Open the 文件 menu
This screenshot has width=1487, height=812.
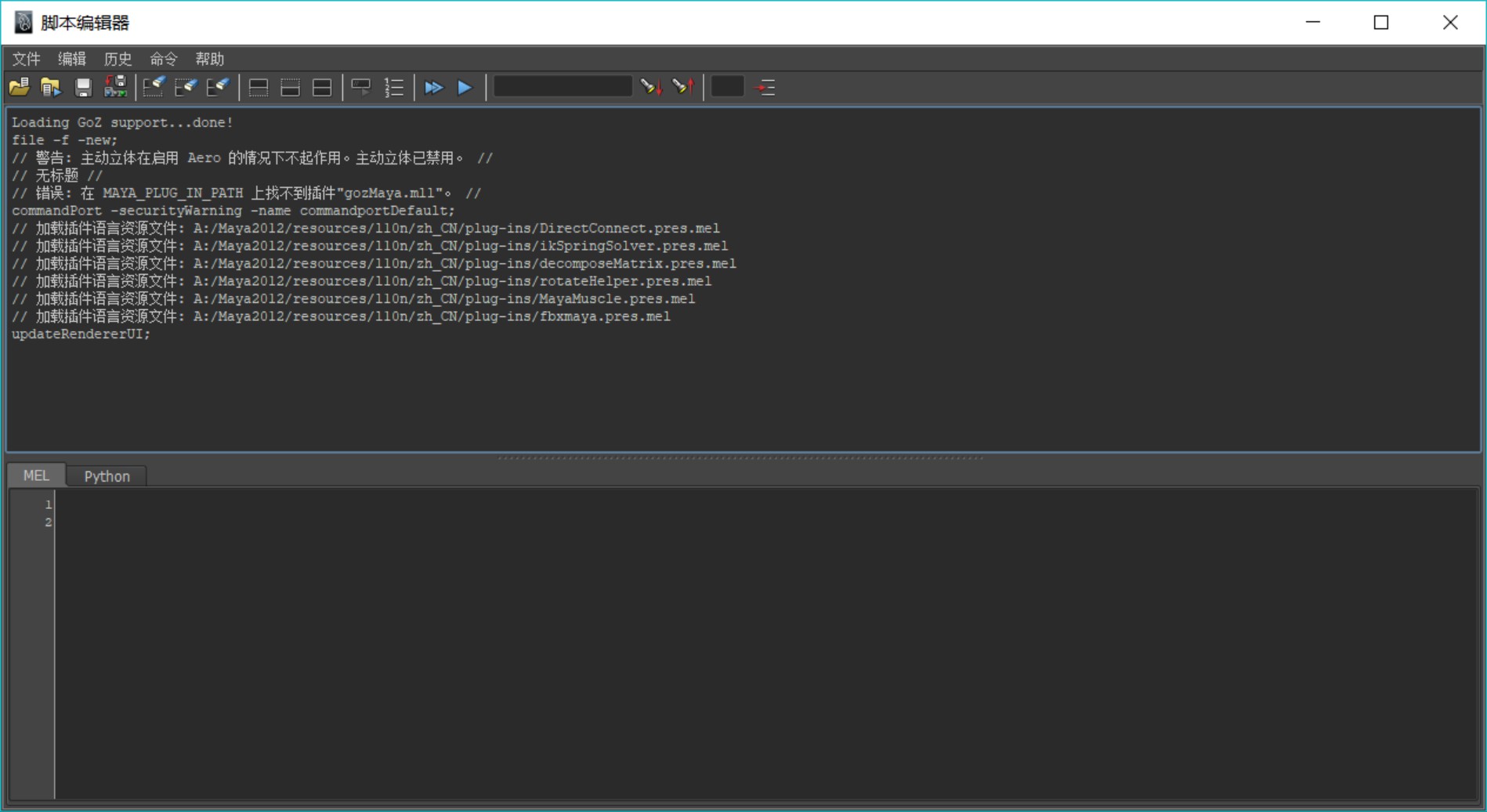coord(26,59)
